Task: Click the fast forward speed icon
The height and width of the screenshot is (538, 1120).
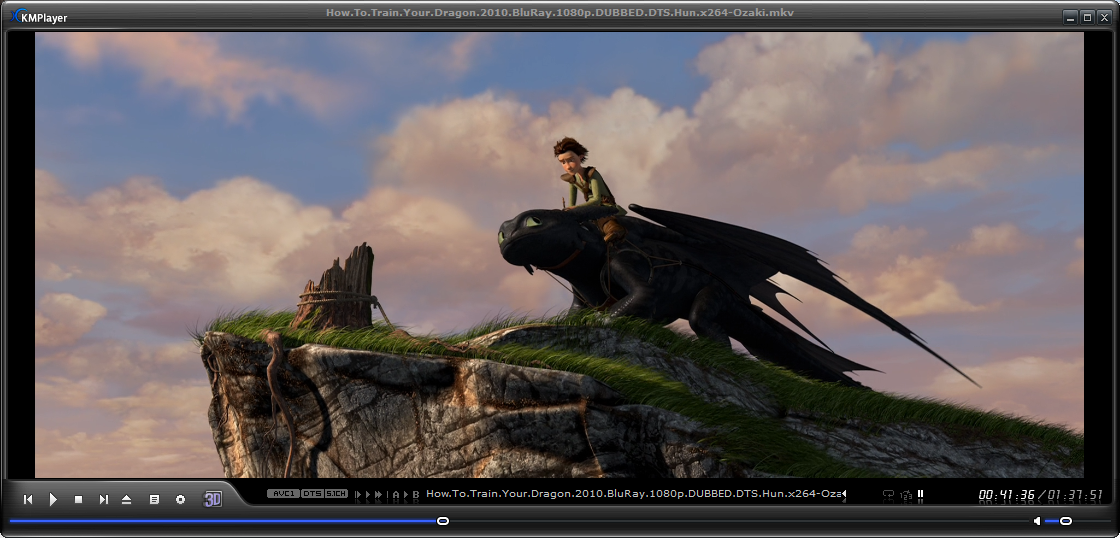Action: [x=378, y=494]
